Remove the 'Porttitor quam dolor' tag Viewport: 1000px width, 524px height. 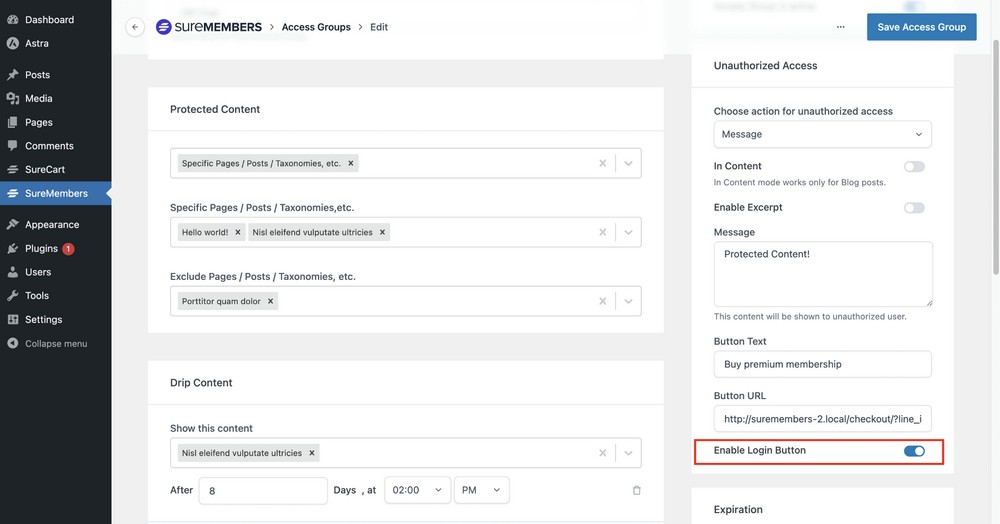[271, 301]
